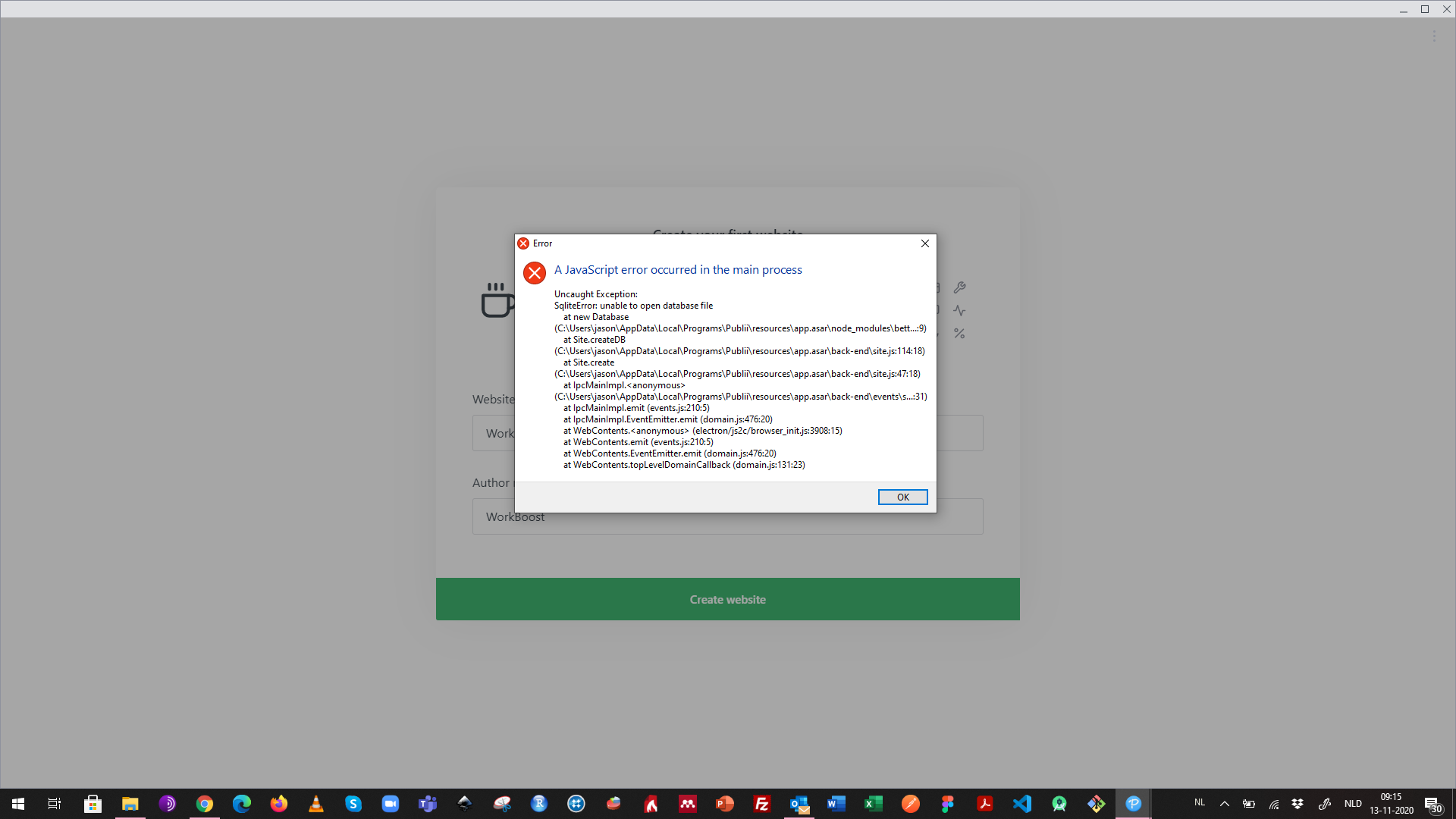Select the activity pulse icon

tap(959, 311)
